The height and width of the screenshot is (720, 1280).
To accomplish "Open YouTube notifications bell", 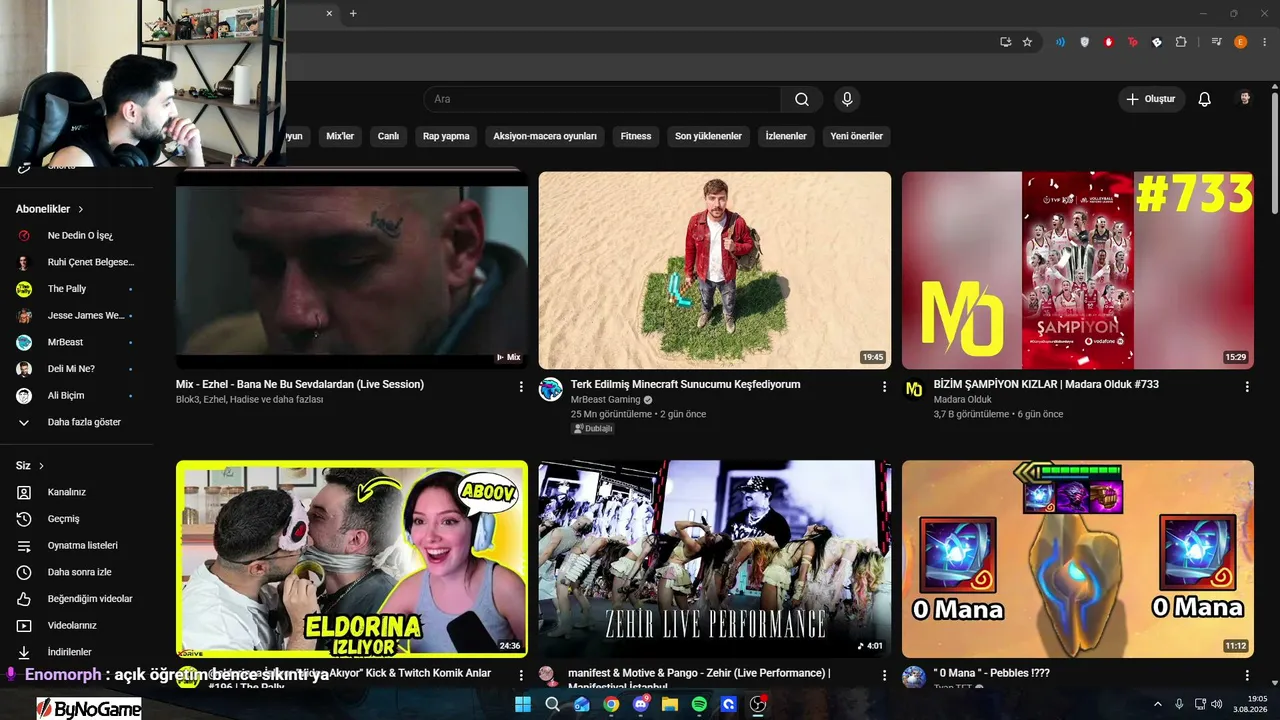I will pyautogui.click(x=1205, y=99).
